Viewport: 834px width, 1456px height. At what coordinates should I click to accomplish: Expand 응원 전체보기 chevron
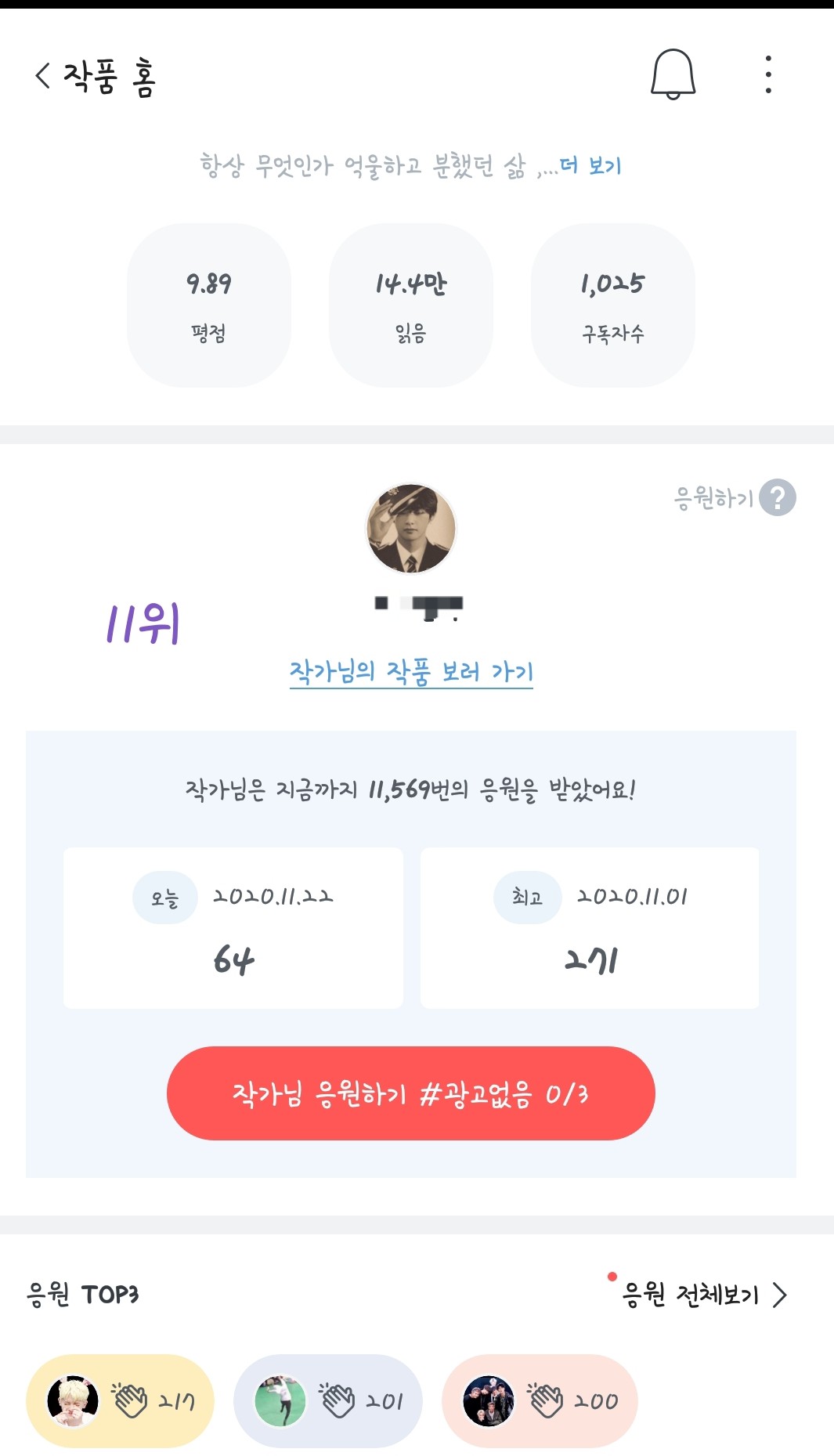pos(779,1295)
